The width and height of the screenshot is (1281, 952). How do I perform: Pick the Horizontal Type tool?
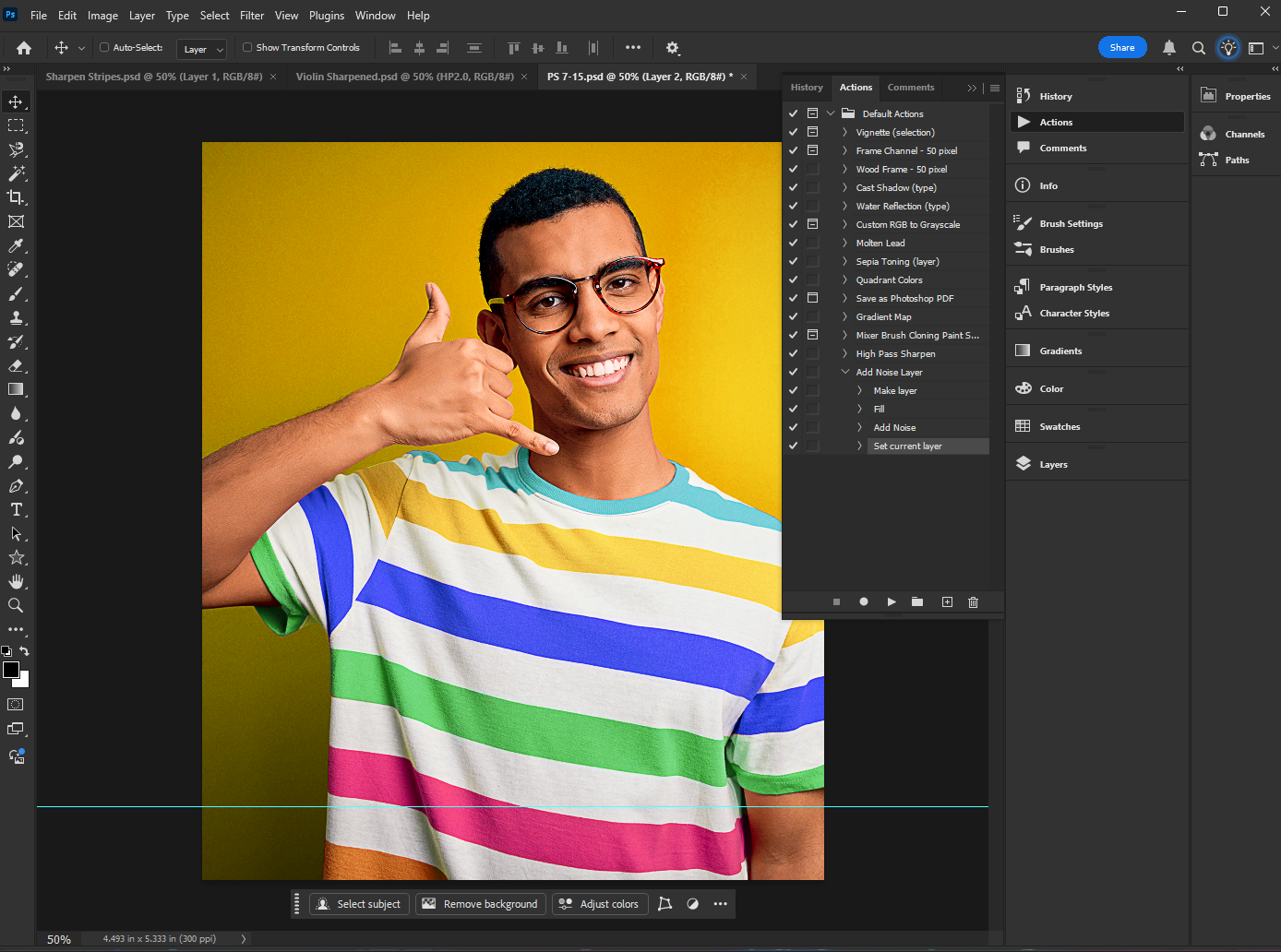coord(16,510)
